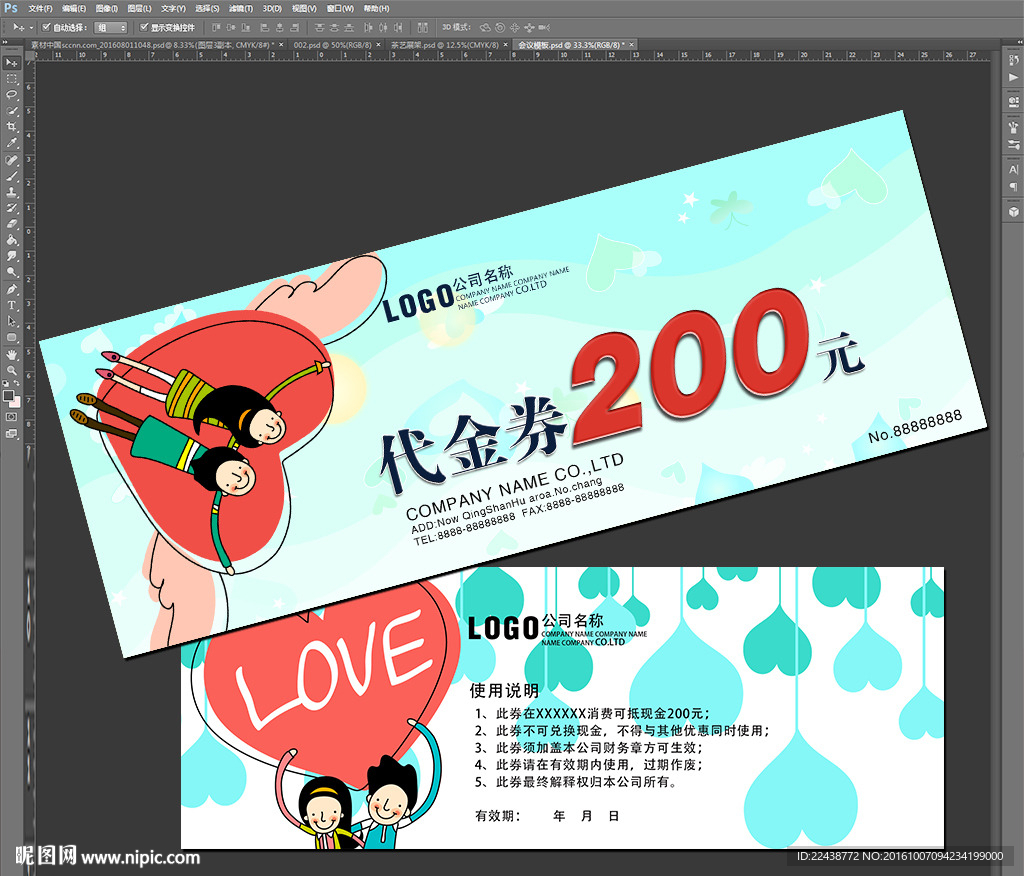Select the Clone Stamp tool
This screenshot has width=1024, height=876.
12,192
